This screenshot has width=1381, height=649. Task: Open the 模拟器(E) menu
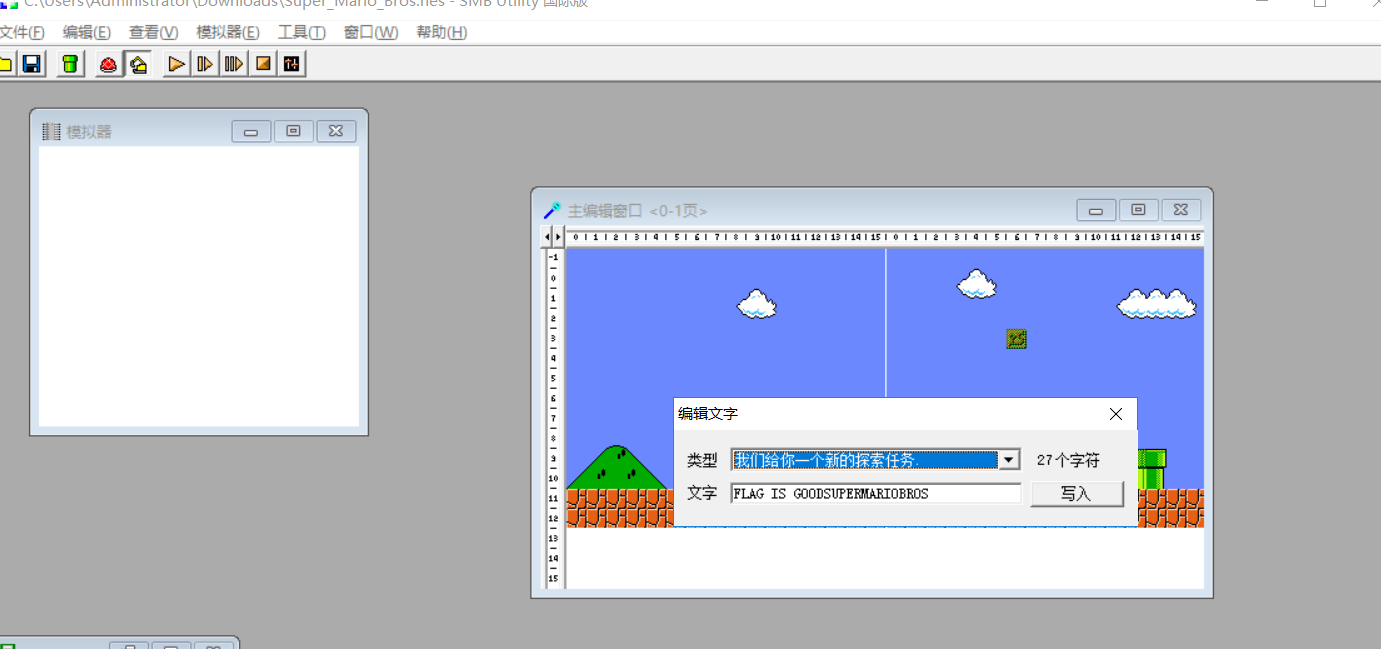coord(228,32)
